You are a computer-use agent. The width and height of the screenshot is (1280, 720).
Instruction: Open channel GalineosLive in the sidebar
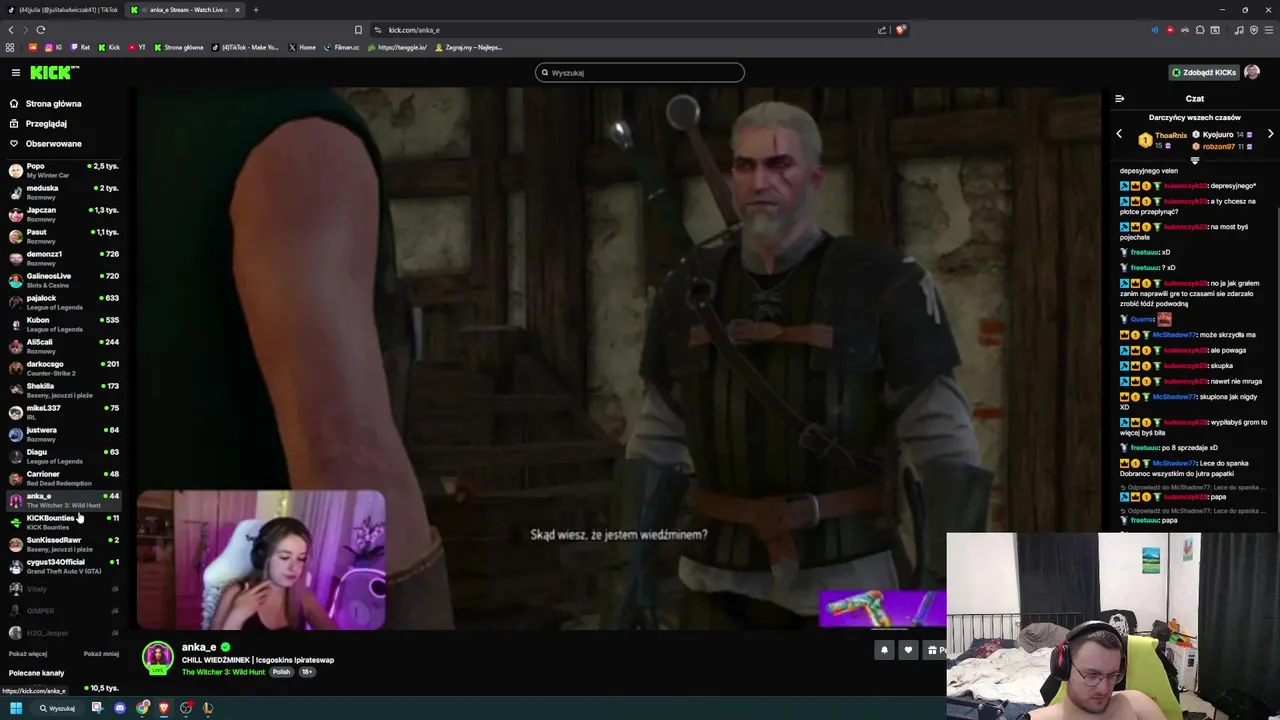(62, 280)
